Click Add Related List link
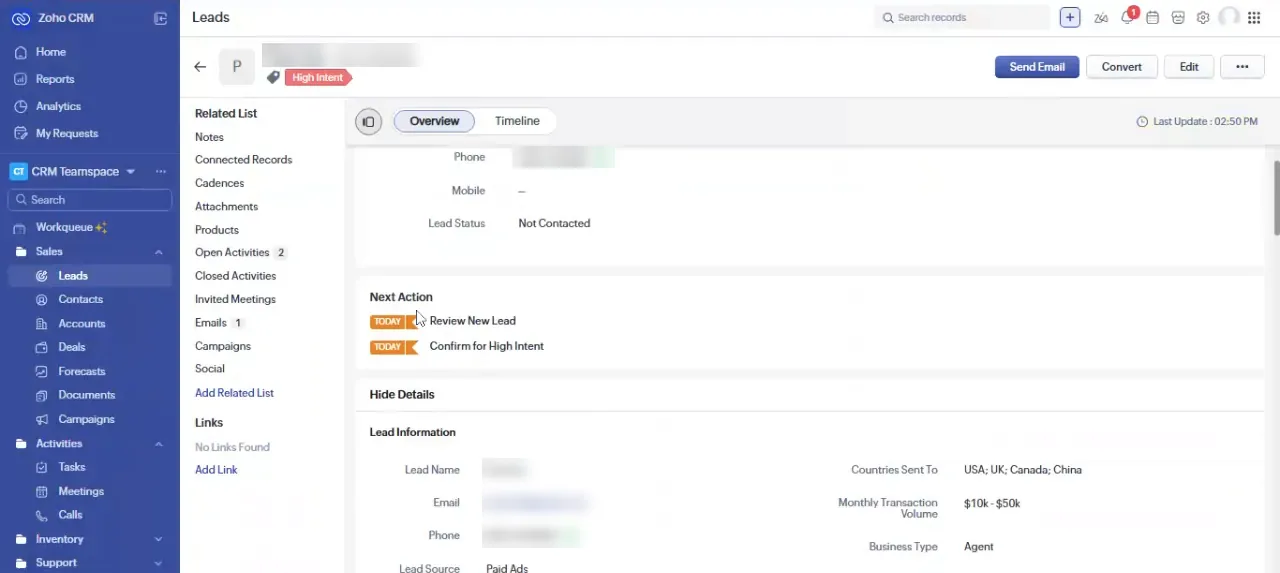Viewport: 1280px width, 573px height. [234, 393]
